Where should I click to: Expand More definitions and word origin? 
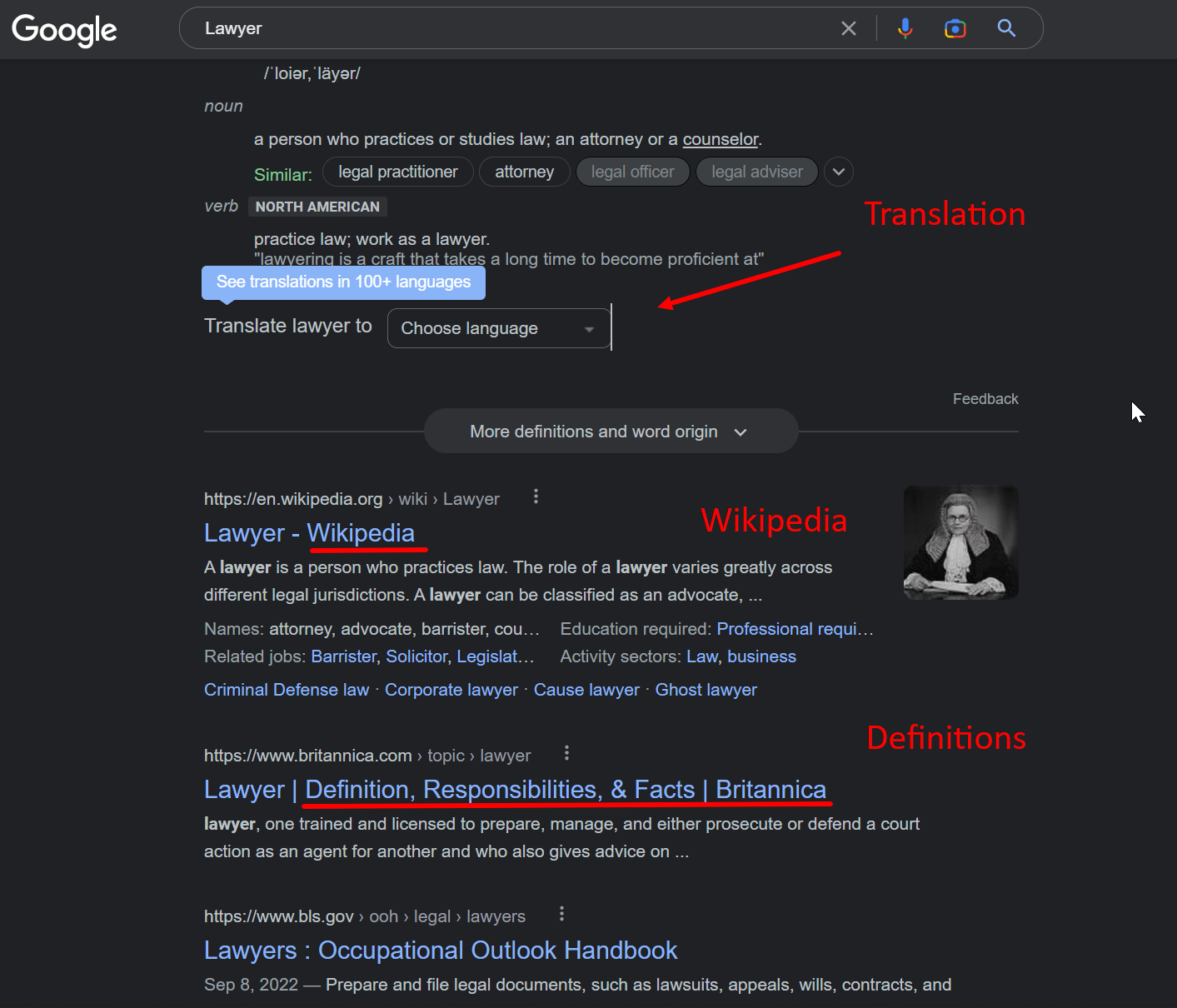point(611,432)
